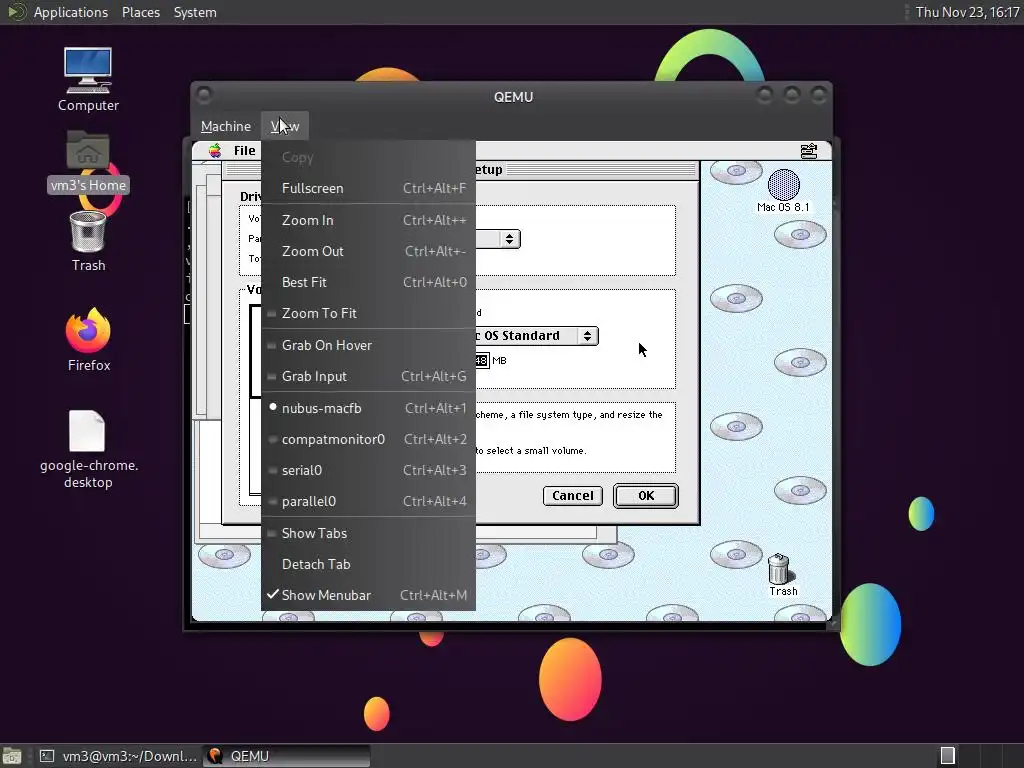The image size is (1024, 768).
Task: Open vm3's Home folder icon
Action: pyautogui.click(x=88, y=150)
